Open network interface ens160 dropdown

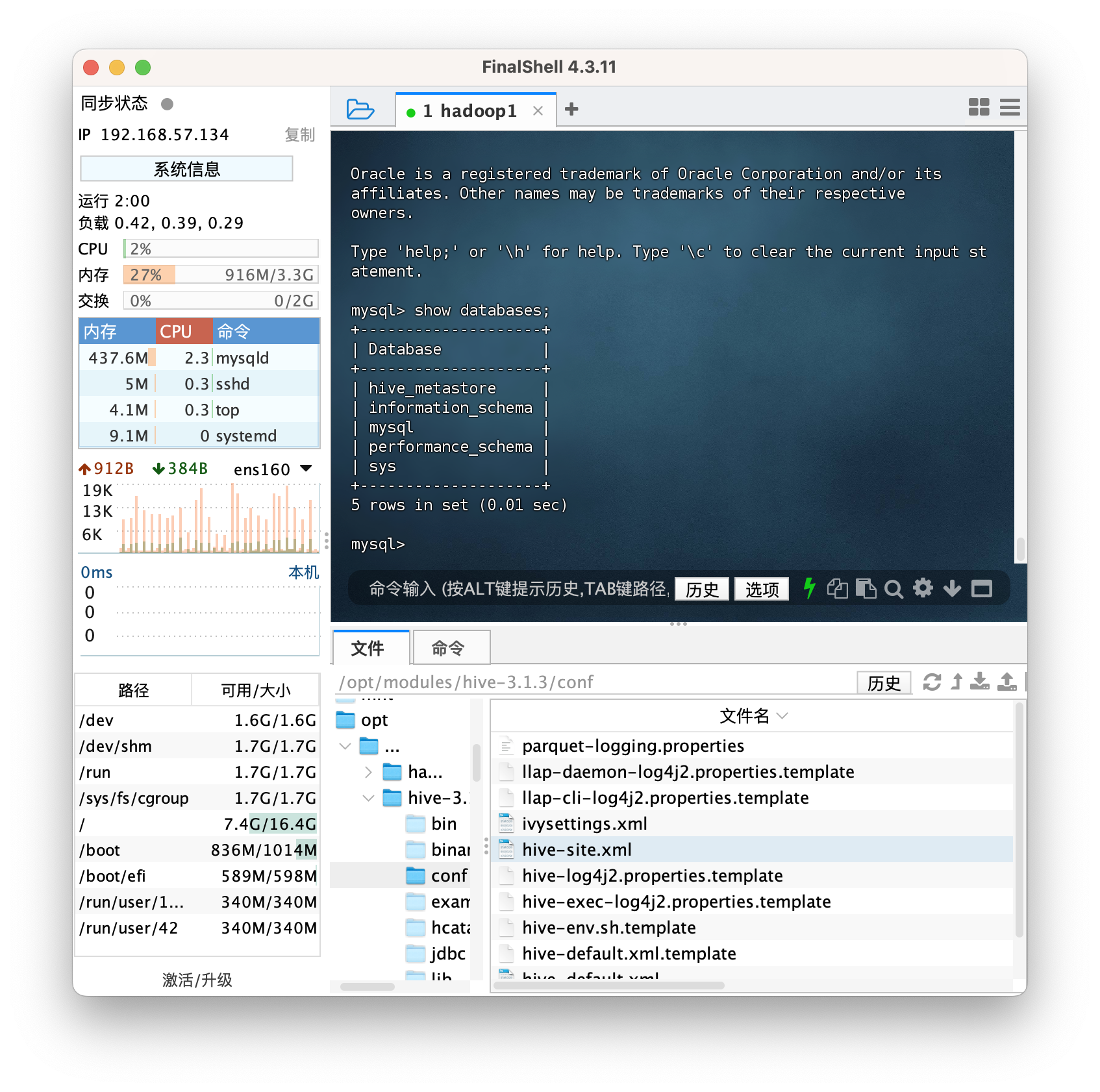[x=306, y=468]
